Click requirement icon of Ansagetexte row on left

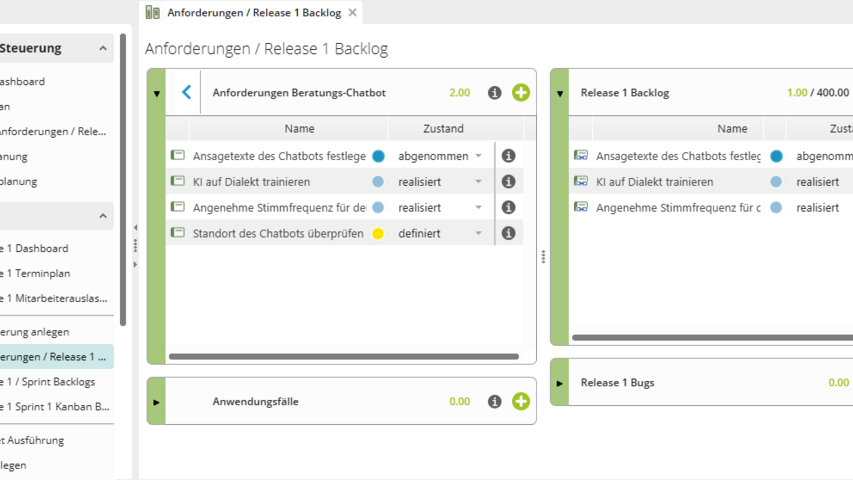click(x=178, y=155)
